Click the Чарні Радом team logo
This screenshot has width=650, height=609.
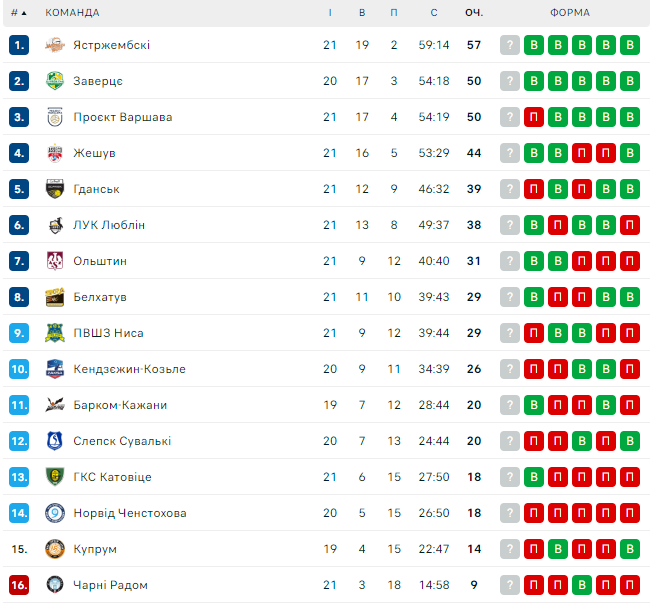click(x=55, y=585)
